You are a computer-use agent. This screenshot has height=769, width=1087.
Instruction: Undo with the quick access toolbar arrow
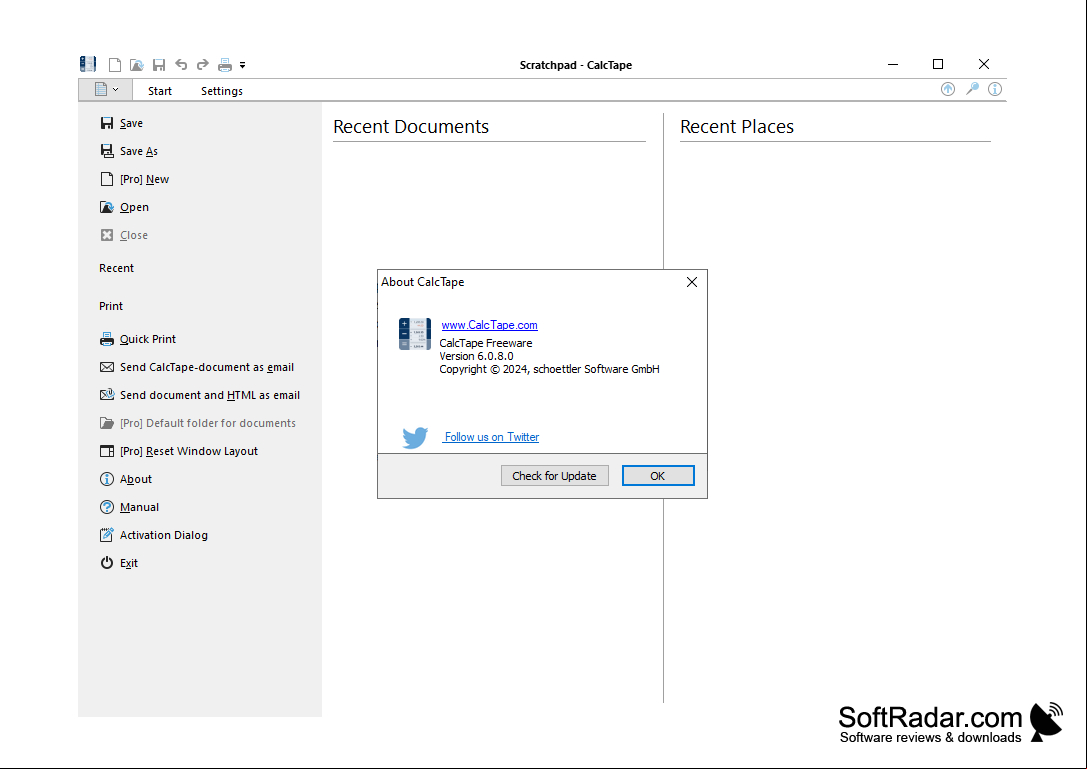click(x=181, y=64)
